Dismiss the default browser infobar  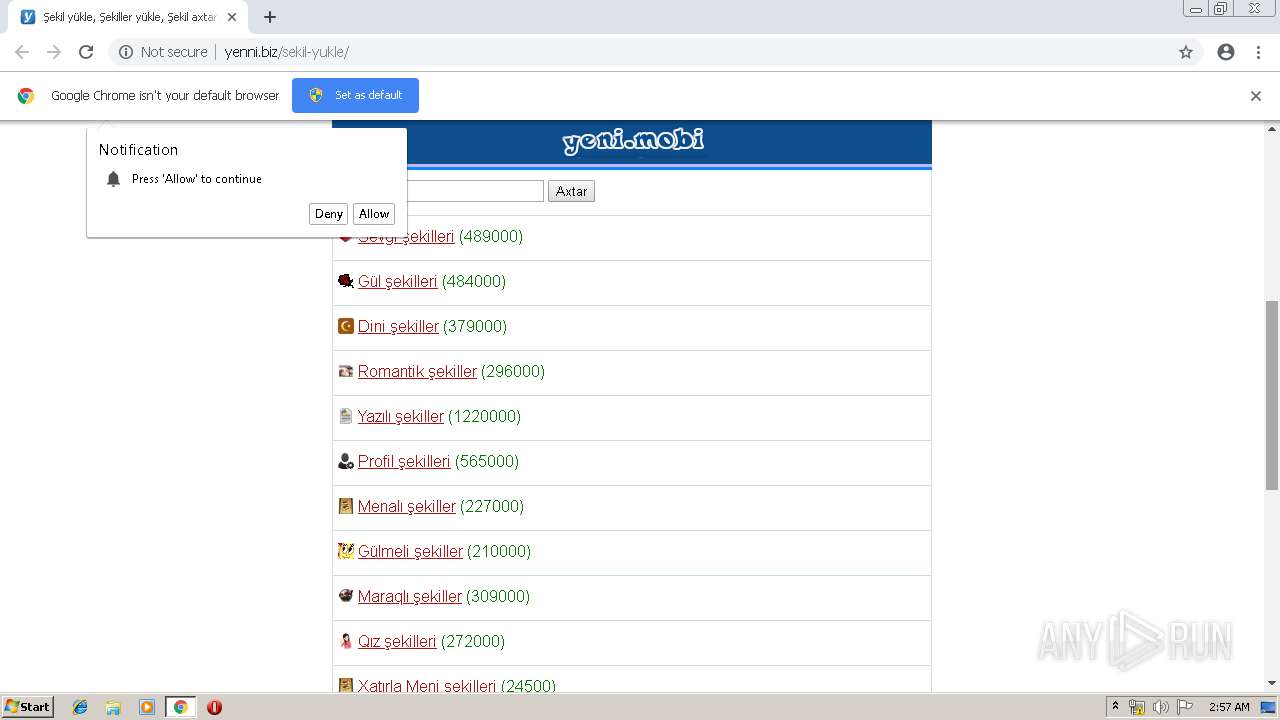pyautogui.click(x=1256, y=96)
